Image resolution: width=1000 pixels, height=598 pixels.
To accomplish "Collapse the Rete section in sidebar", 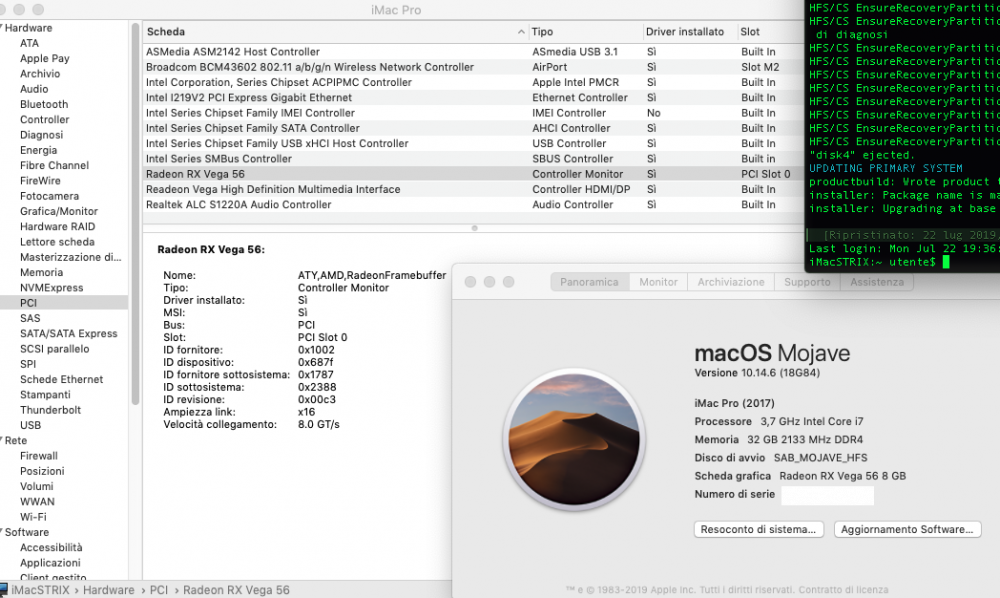I will [x=2, y=441].
